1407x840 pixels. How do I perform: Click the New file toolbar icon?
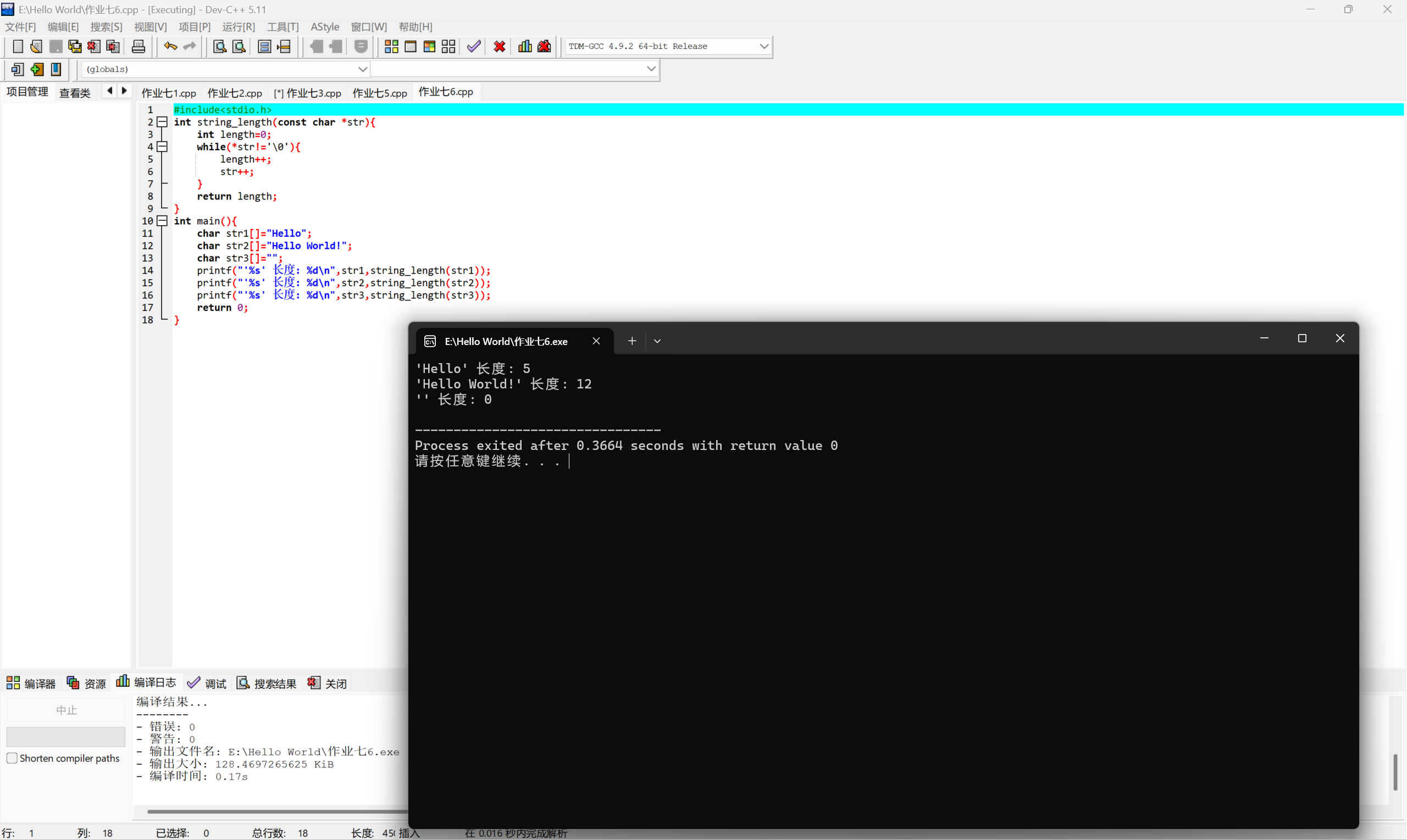point(18,46)
